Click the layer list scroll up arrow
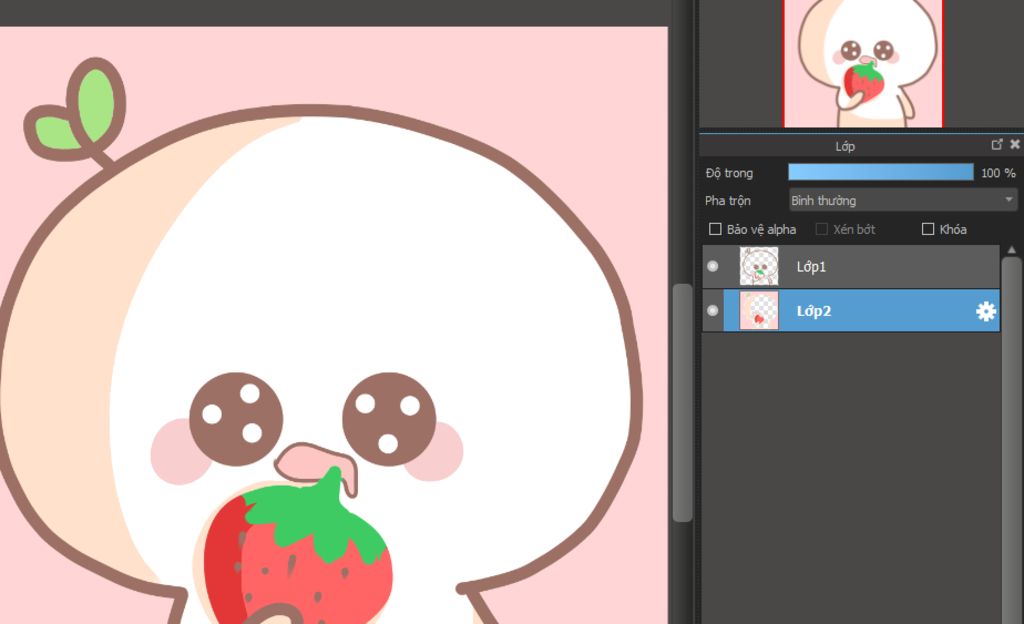Screen dimensions: 1024x624 coord(1012,250)
